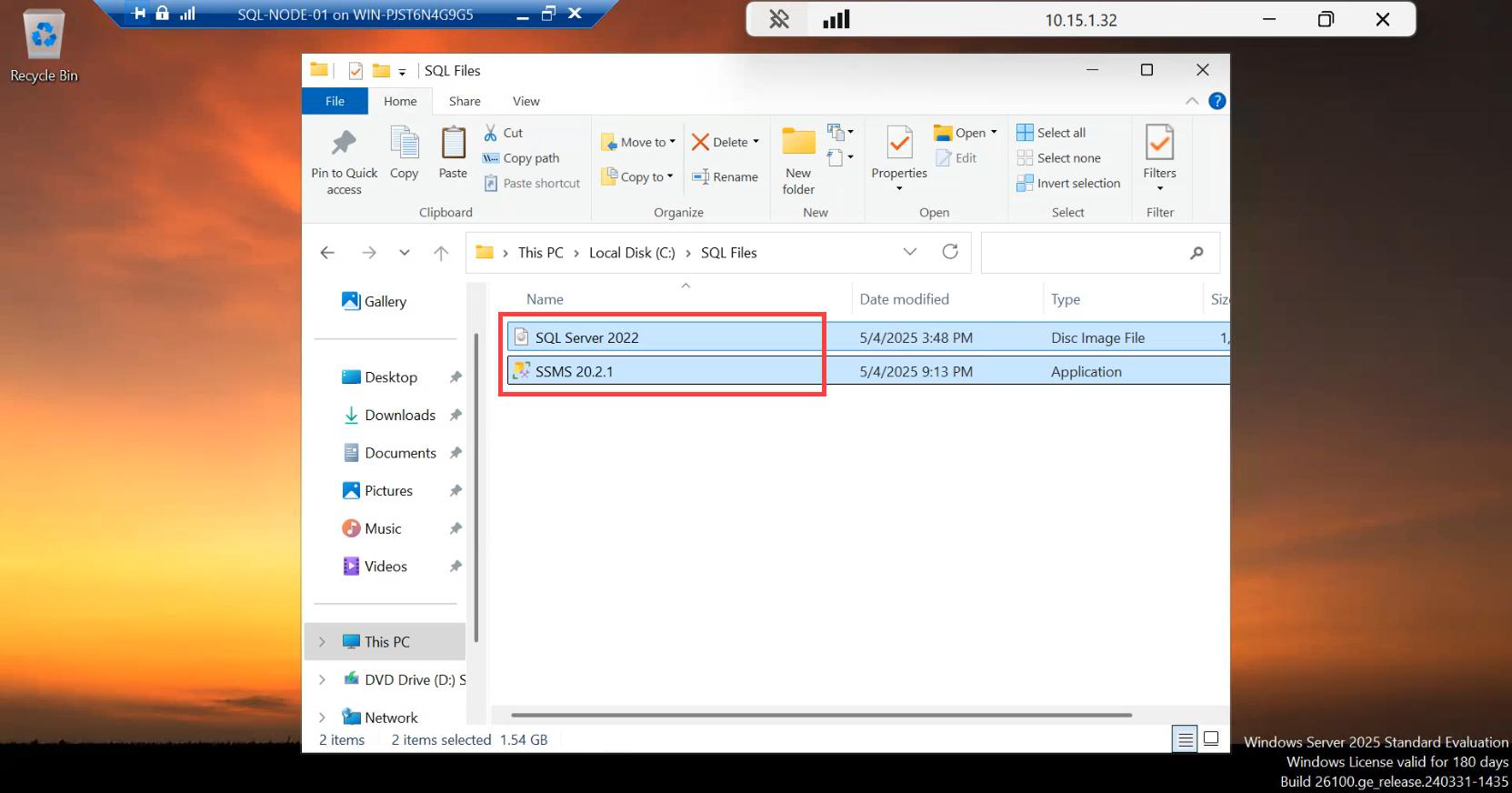Image resolution: width=1512 pixels, height=793 pixels.
Task: Open the Recent locations chevron
Action: pos(405,253)
